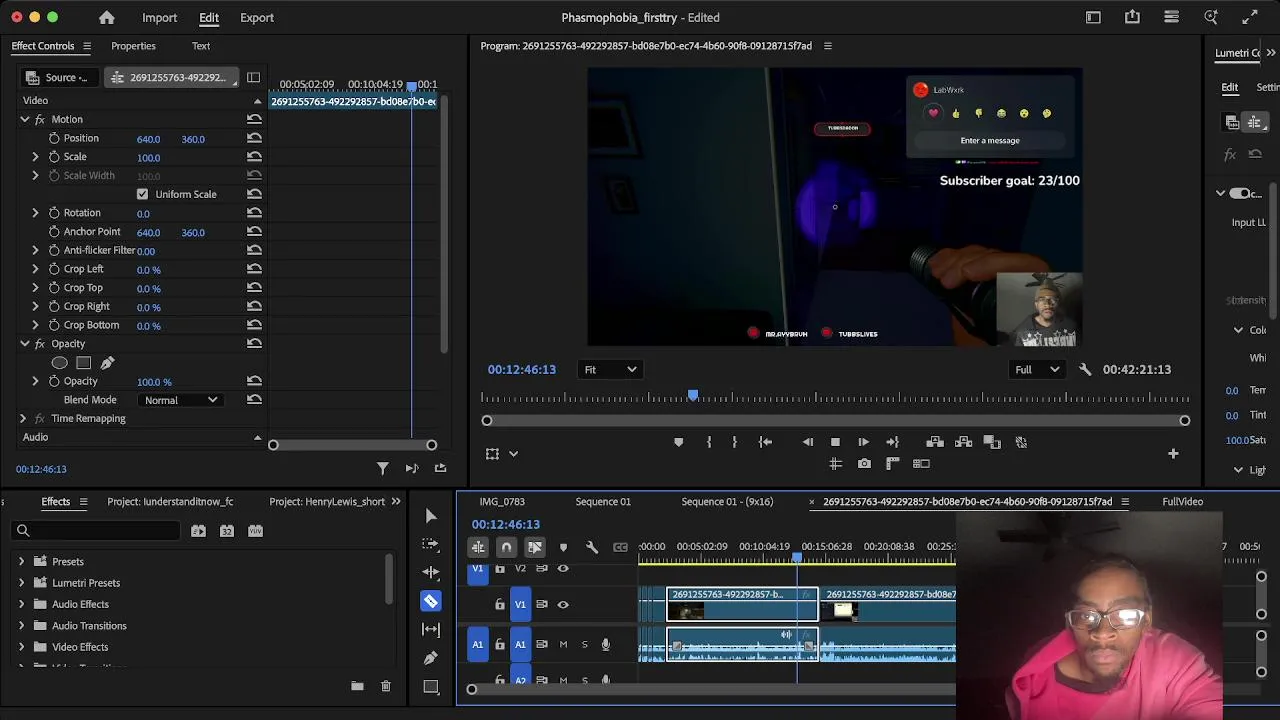Click Add Marker in the timeline toolbar

tap(563, 547)
